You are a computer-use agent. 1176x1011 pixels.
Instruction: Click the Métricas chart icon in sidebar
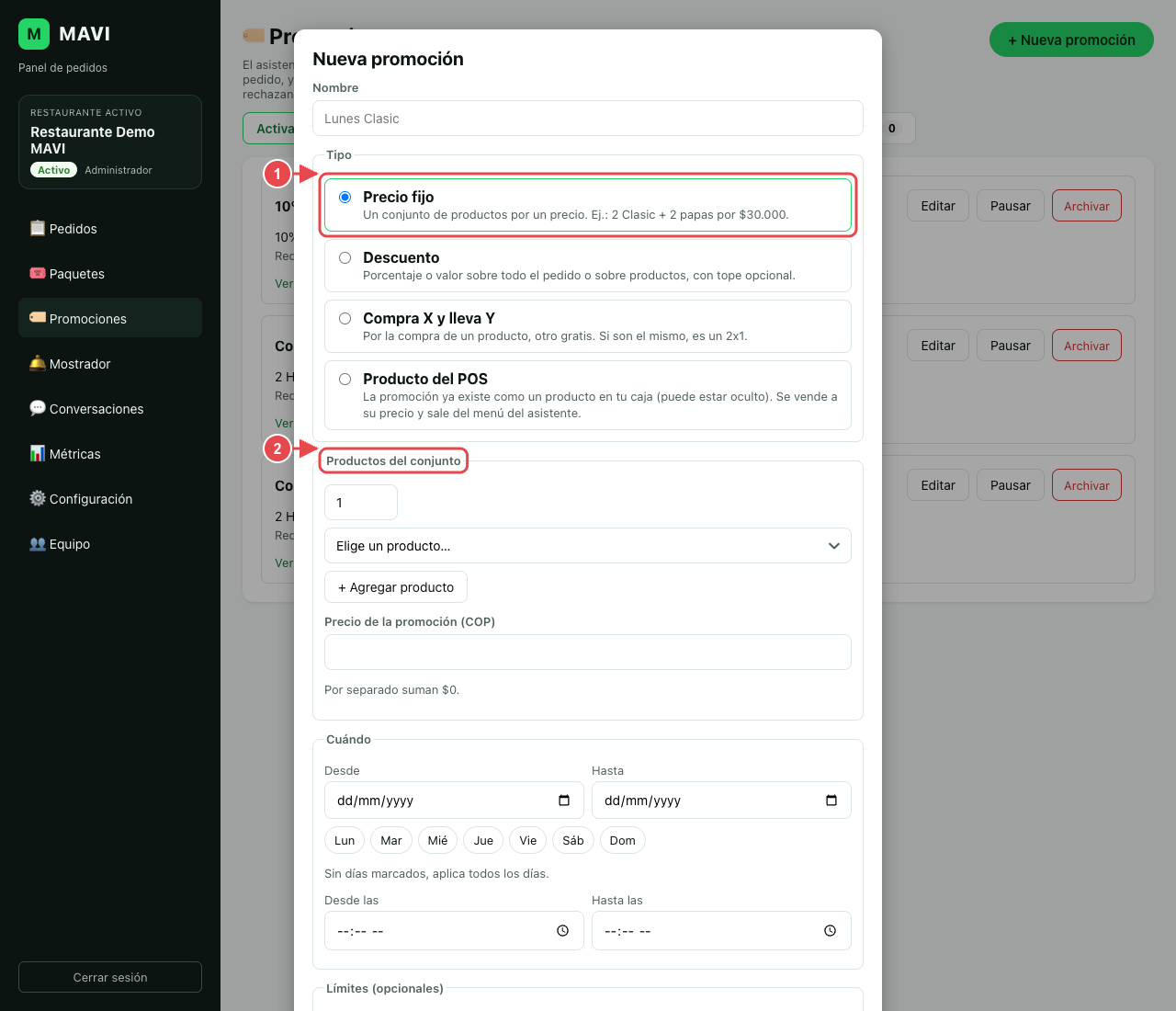[x=38, y=453]
